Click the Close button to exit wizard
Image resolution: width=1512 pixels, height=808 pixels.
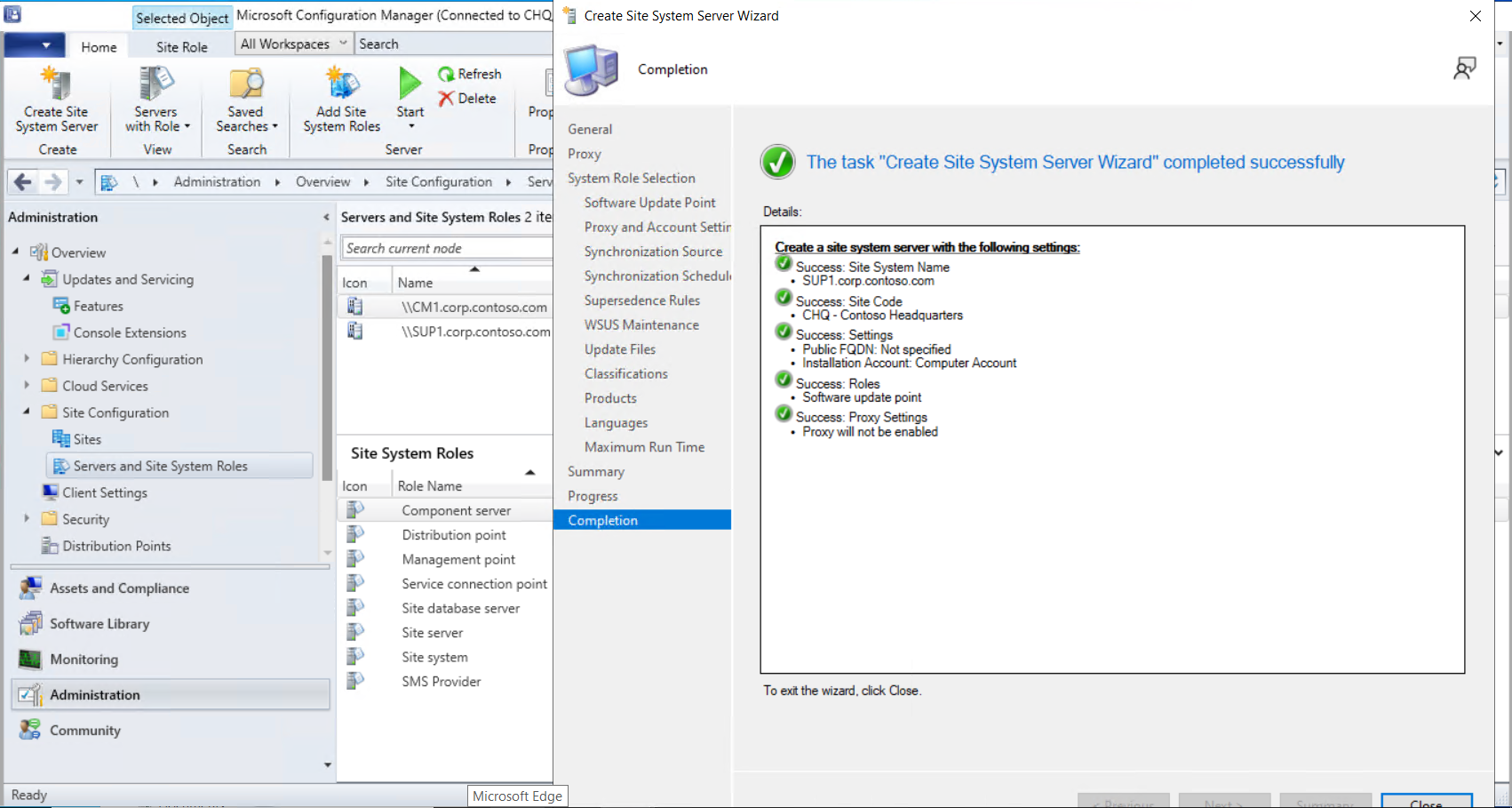coord(1427,801)
